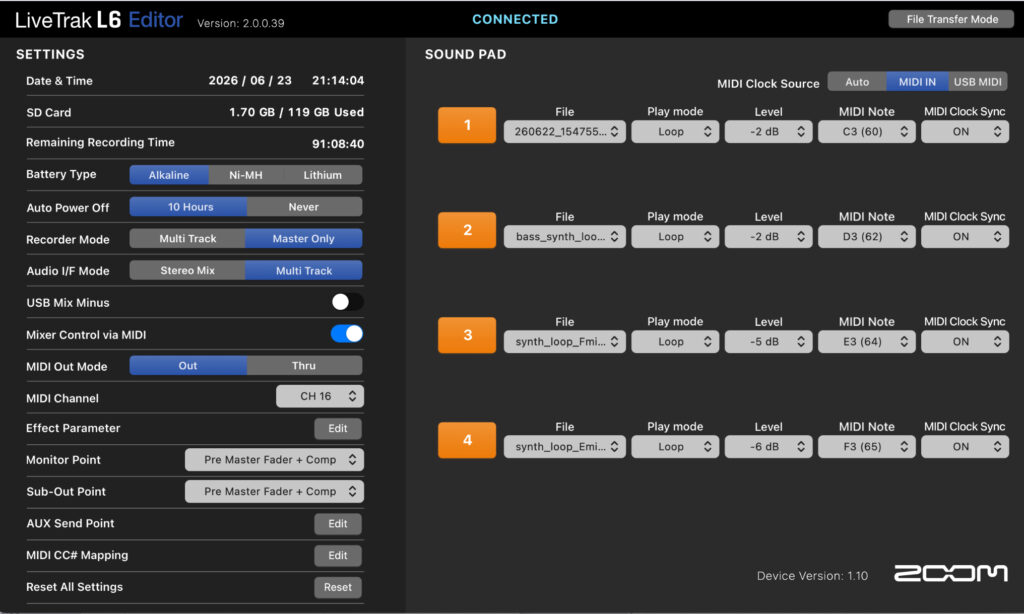Choose Multi Track Recorder Mode
Screen dimensions: 1024x614
point(187,238)
